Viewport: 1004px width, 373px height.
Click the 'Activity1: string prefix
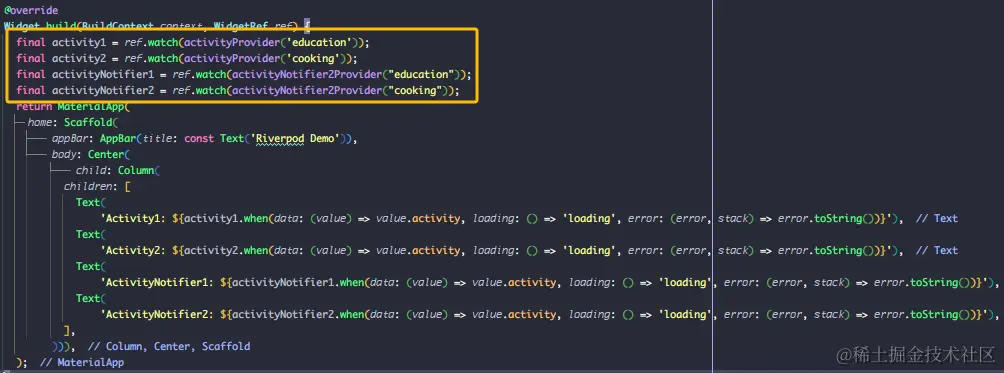pos(133,218)
